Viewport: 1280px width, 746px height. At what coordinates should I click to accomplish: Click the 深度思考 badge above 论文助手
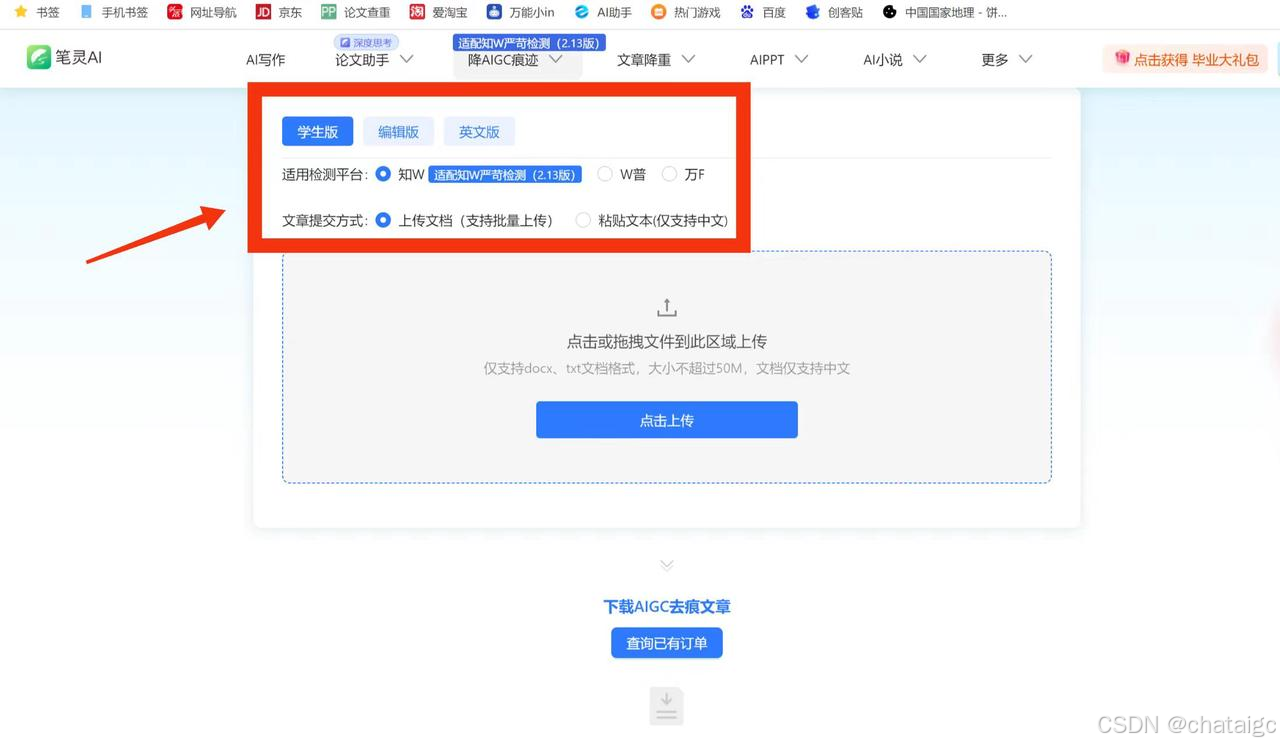(365, 43)
